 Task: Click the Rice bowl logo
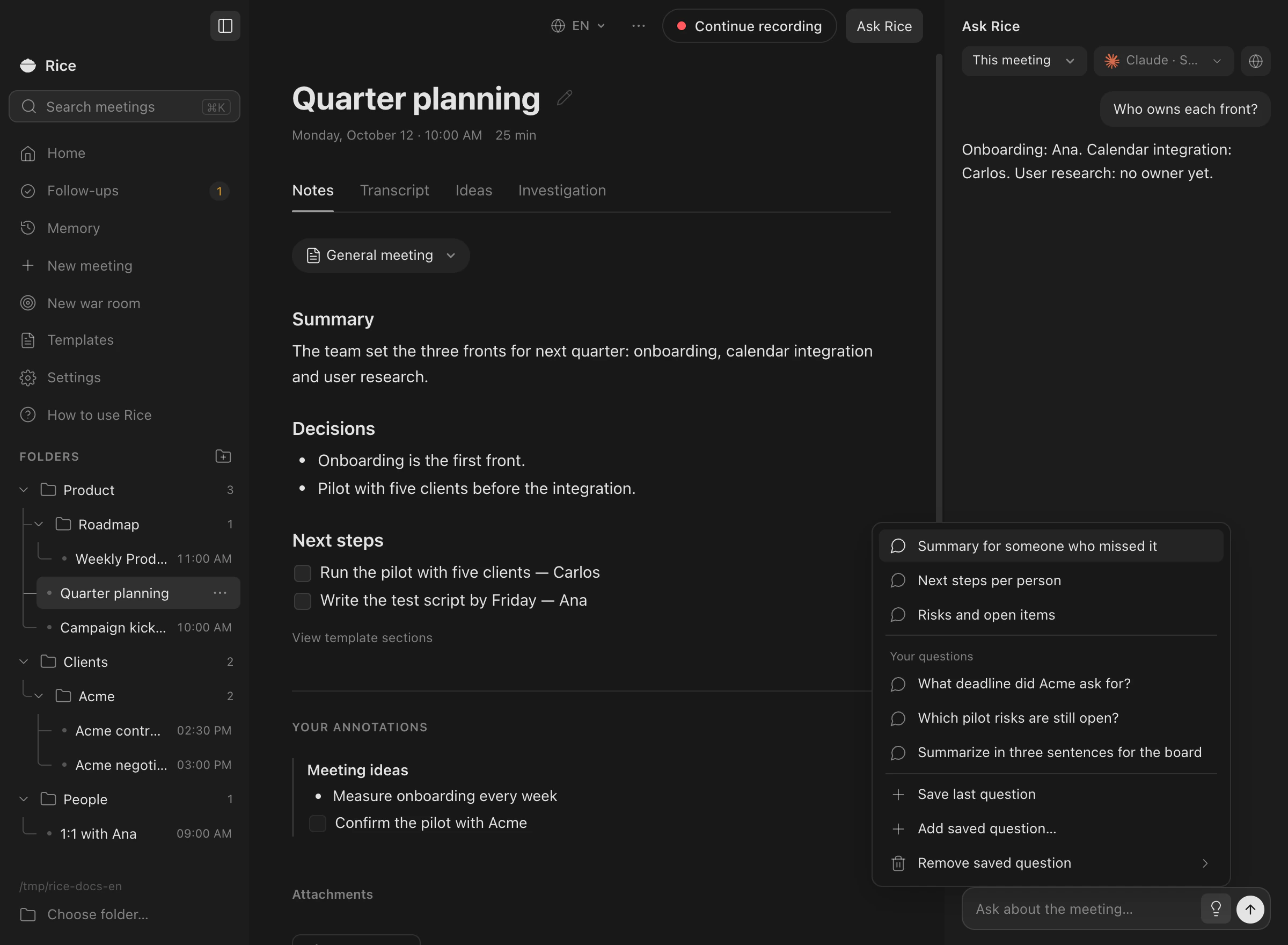(27, 66)
